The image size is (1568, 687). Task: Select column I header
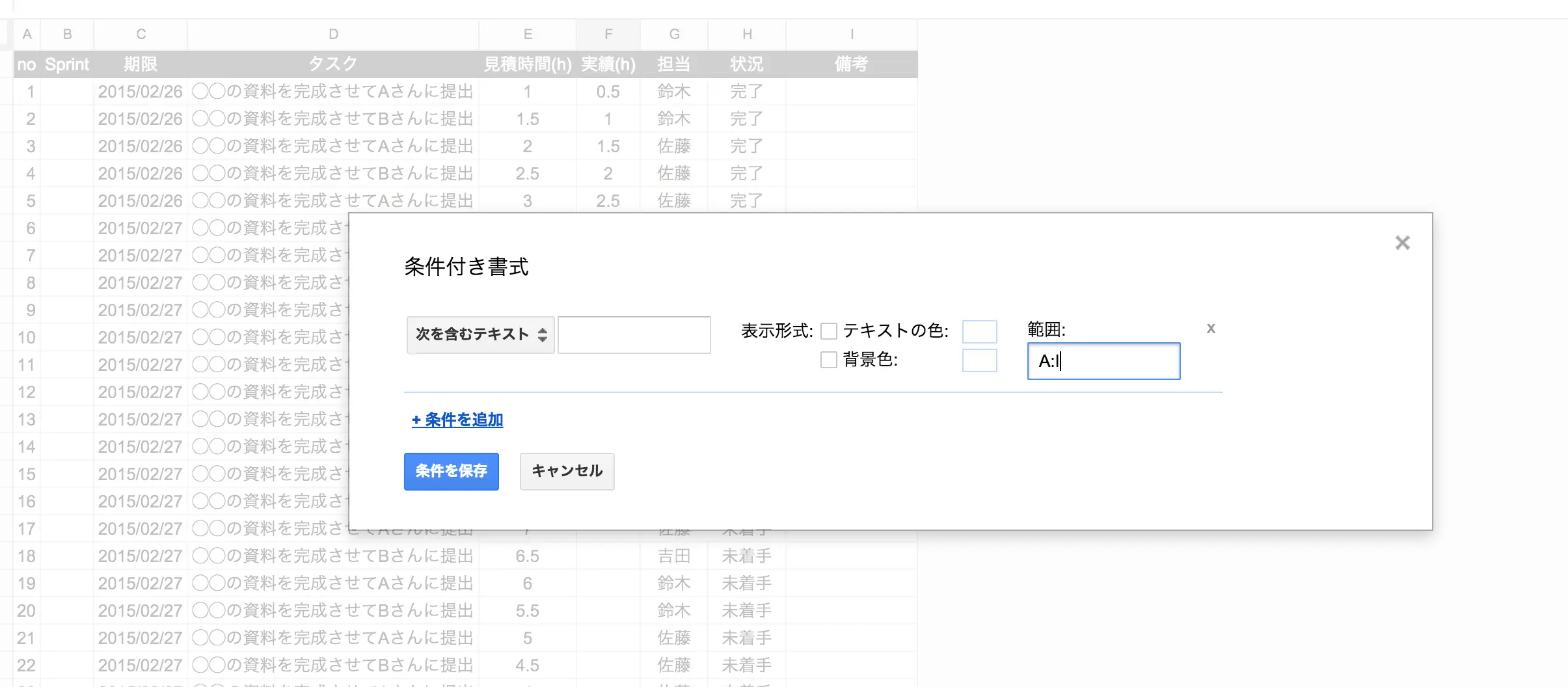click(851, 34)
